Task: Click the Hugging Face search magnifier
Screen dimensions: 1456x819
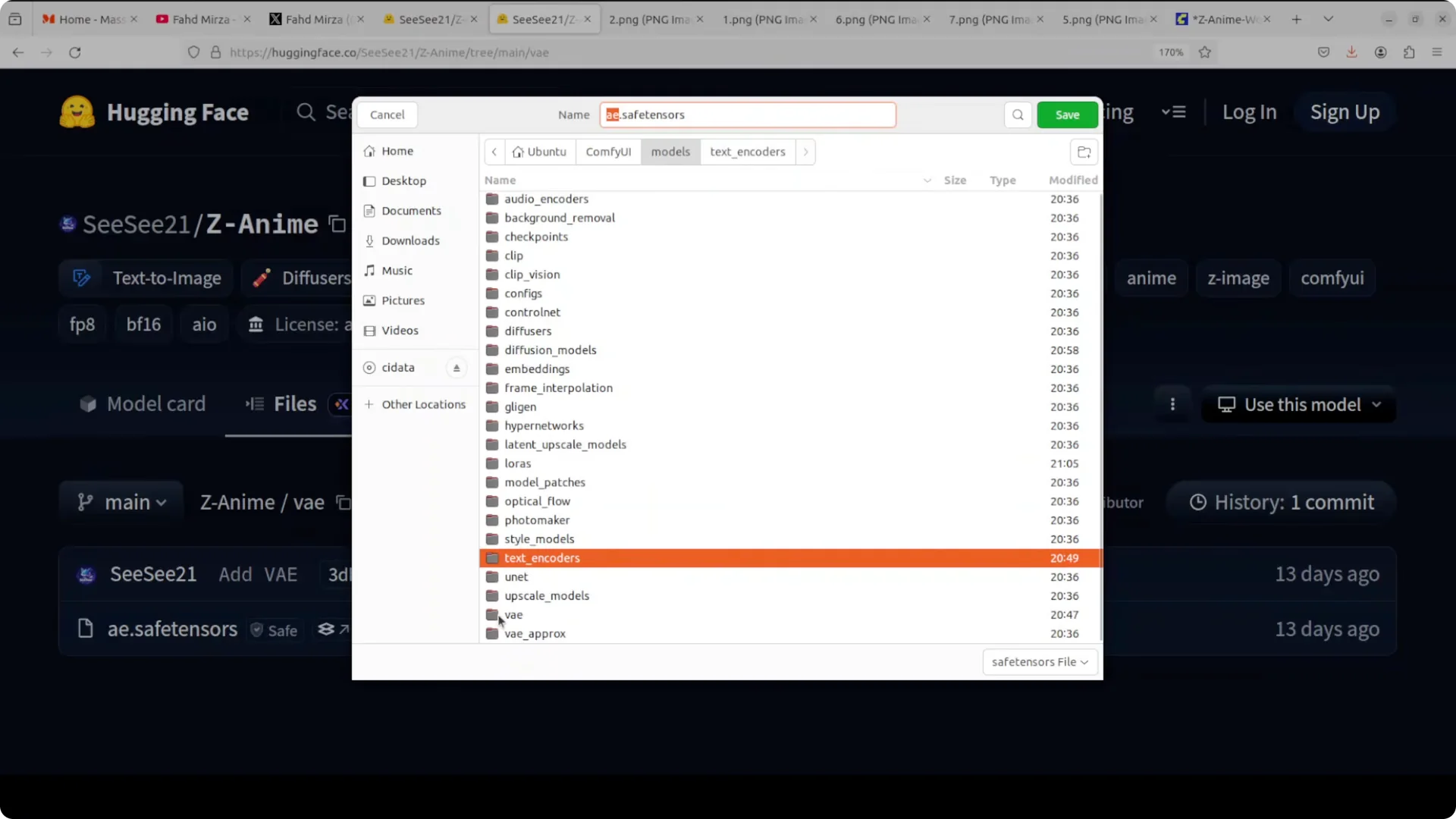Action: 306,112
